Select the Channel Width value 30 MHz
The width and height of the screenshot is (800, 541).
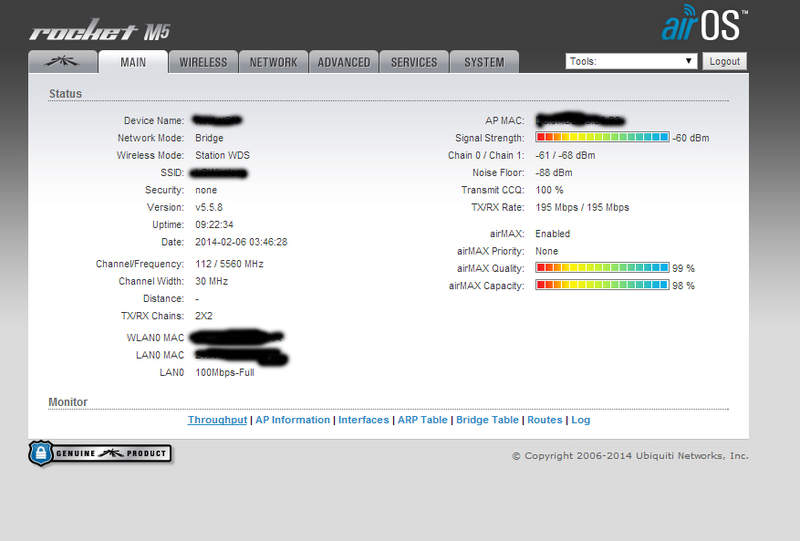pyautogui.click(x=211, y=281)
